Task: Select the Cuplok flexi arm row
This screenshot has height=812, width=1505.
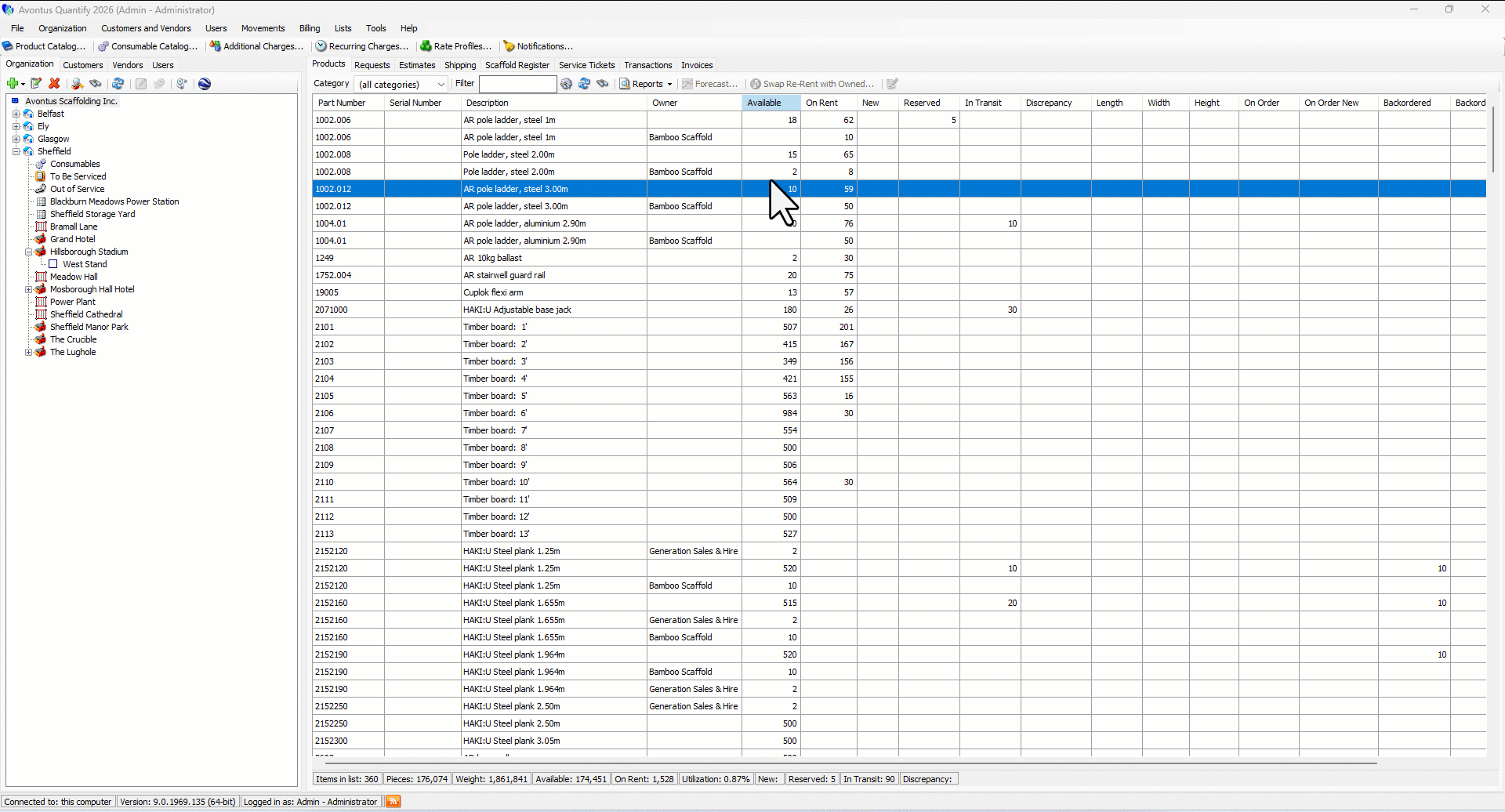Action: (x=899, y=292)
